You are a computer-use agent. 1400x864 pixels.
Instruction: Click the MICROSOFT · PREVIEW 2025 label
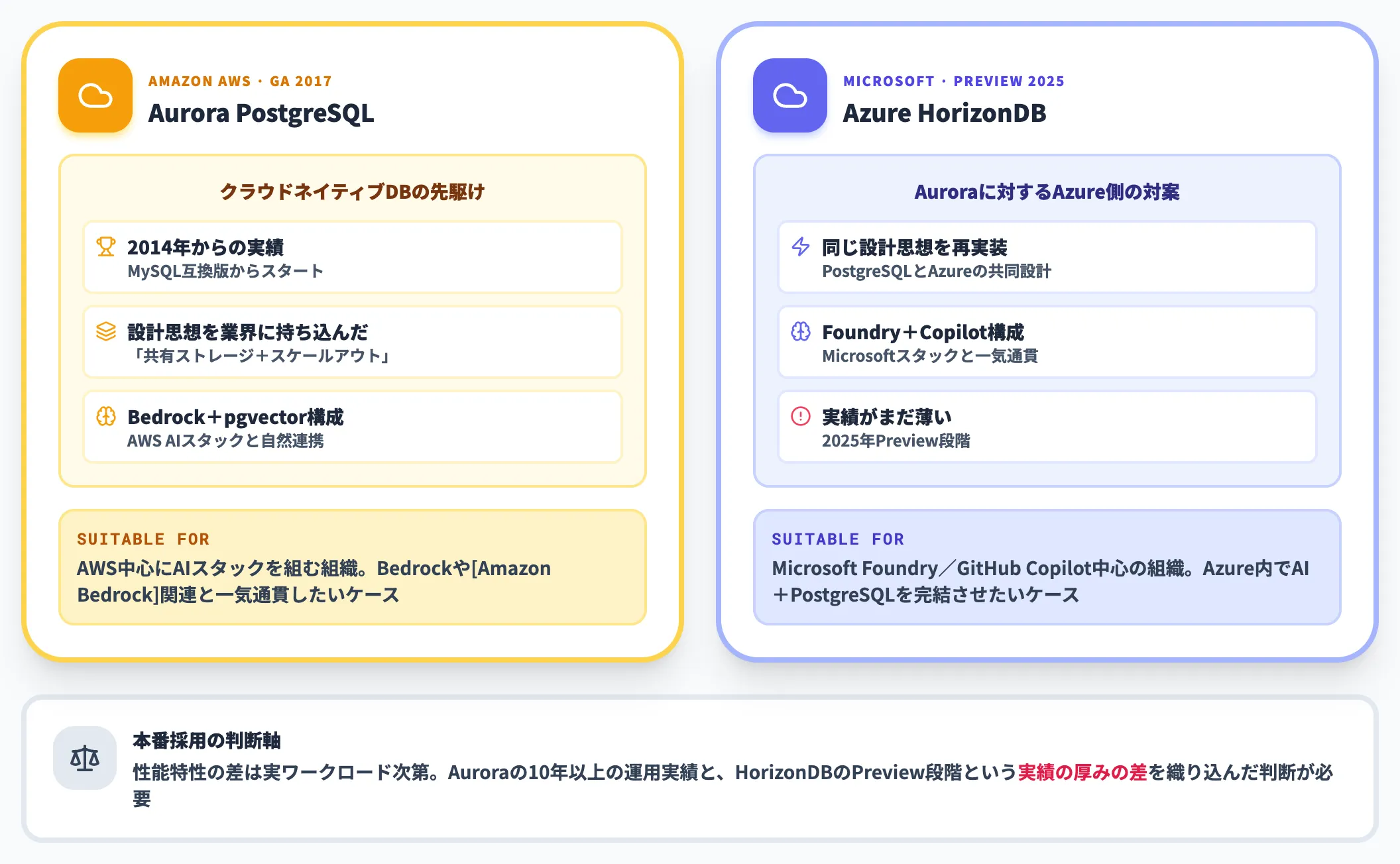pyautogui.click(x=954, y=81)
